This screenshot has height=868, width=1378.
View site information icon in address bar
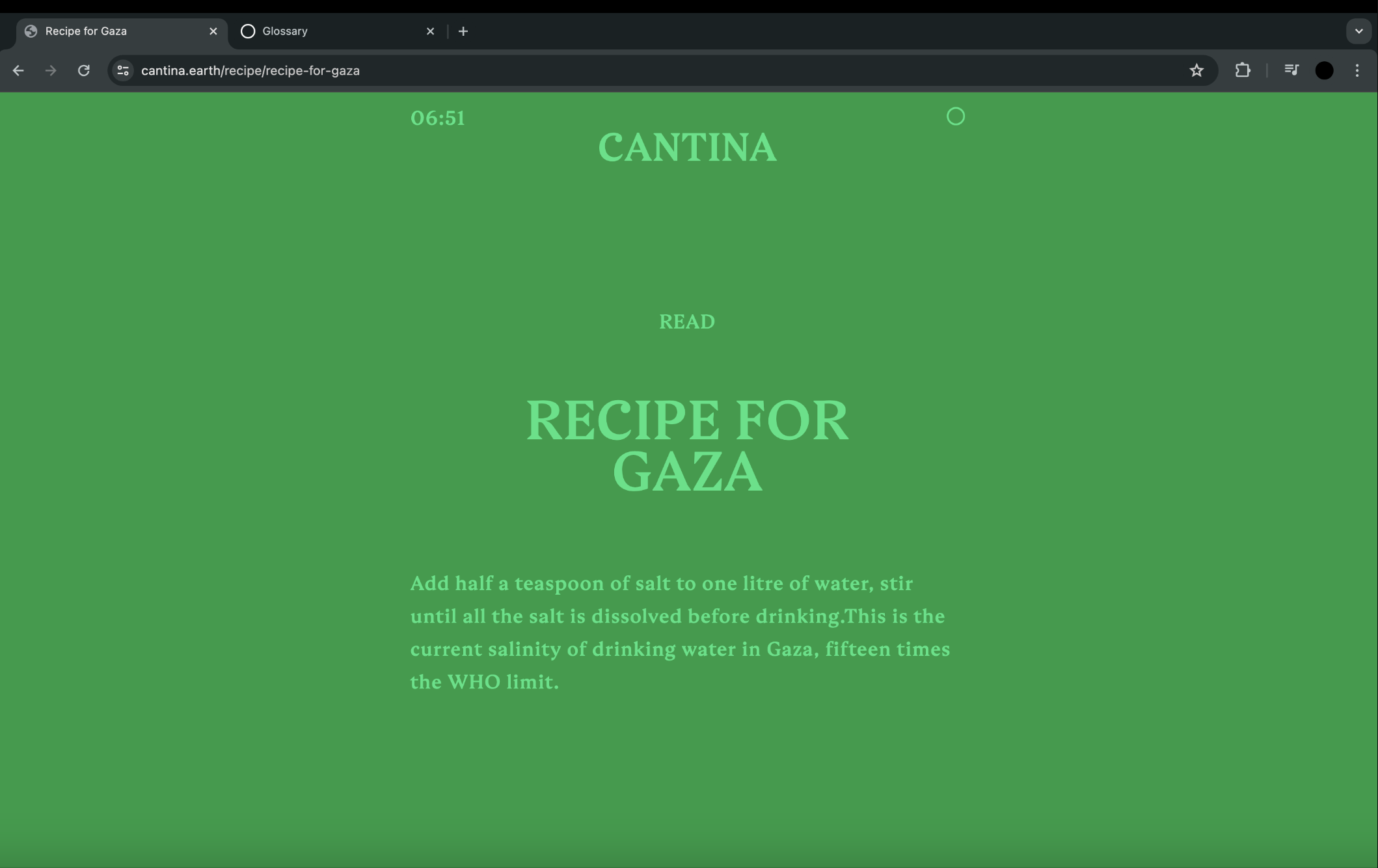123,70
